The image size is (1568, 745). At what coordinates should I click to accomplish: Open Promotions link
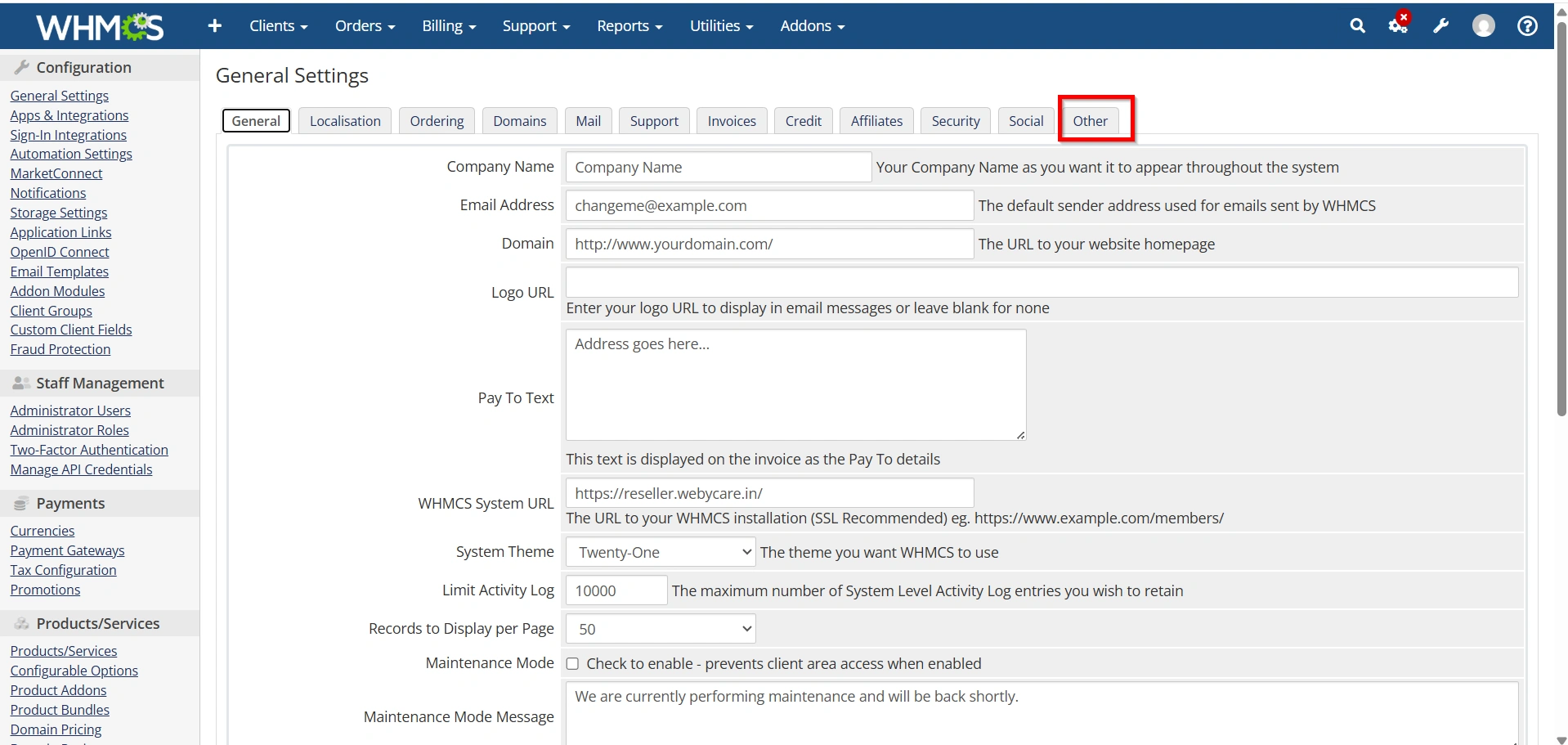(x=46, y=590)
